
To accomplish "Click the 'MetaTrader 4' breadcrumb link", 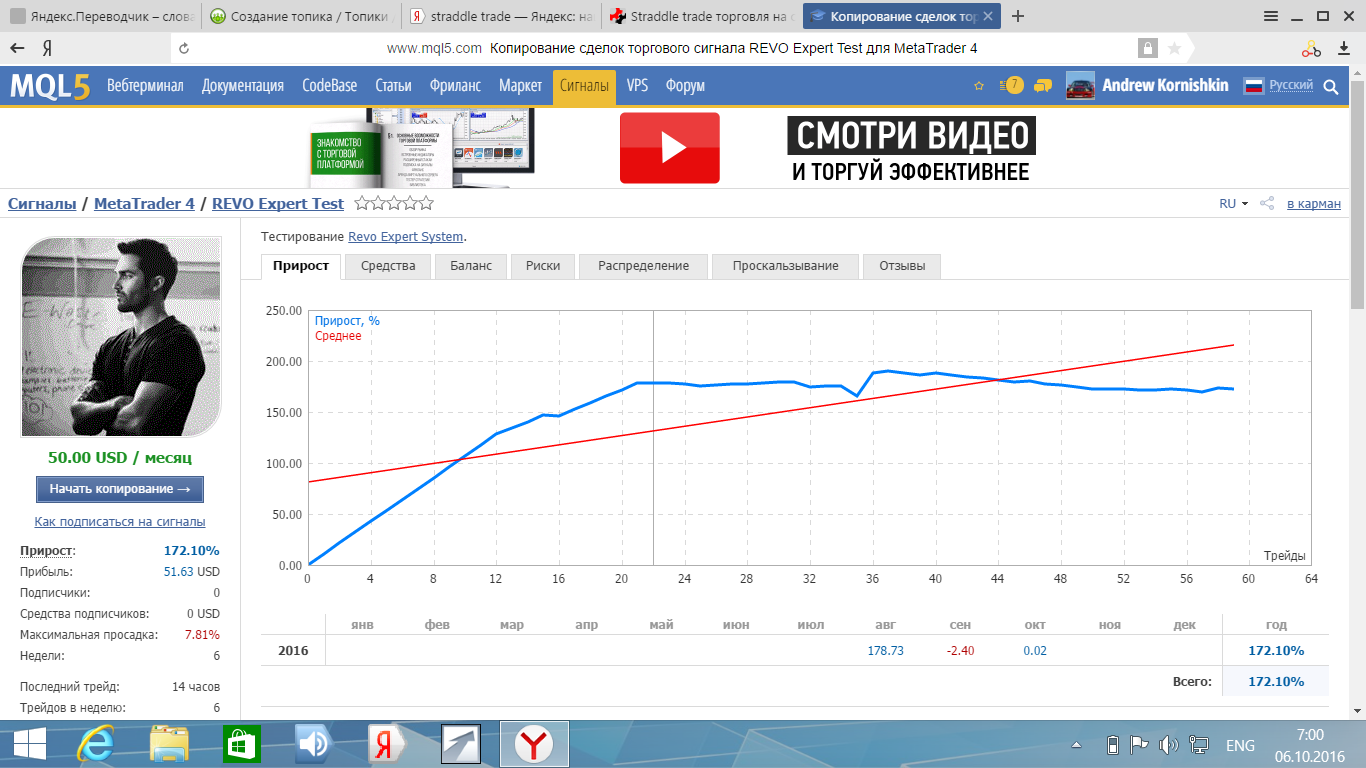I will (x=144, y=204).
